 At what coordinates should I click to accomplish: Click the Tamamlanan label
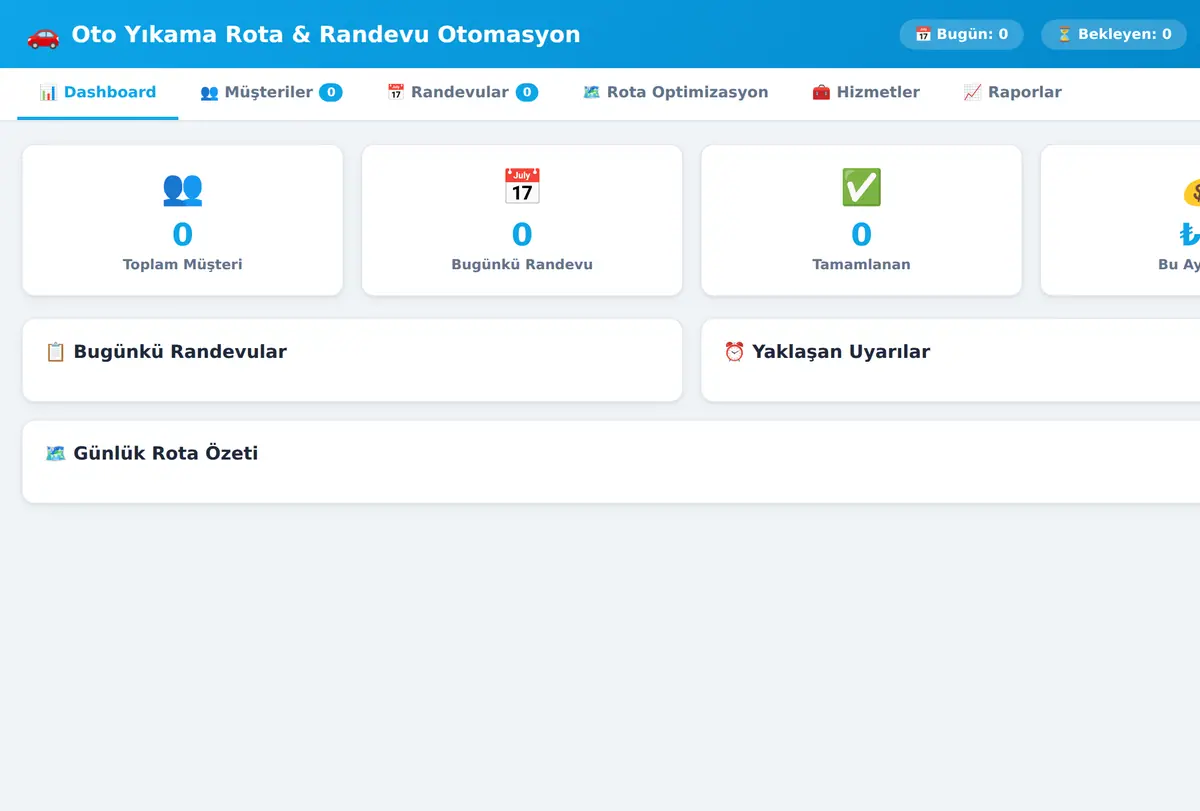[861, 265]
